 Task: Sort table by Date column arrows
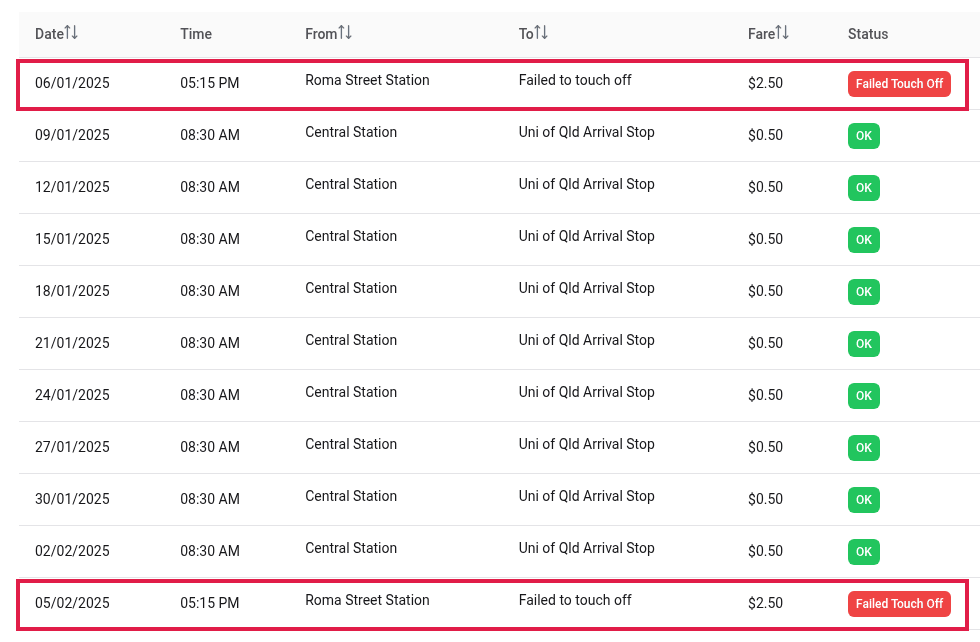coord(71,33)
